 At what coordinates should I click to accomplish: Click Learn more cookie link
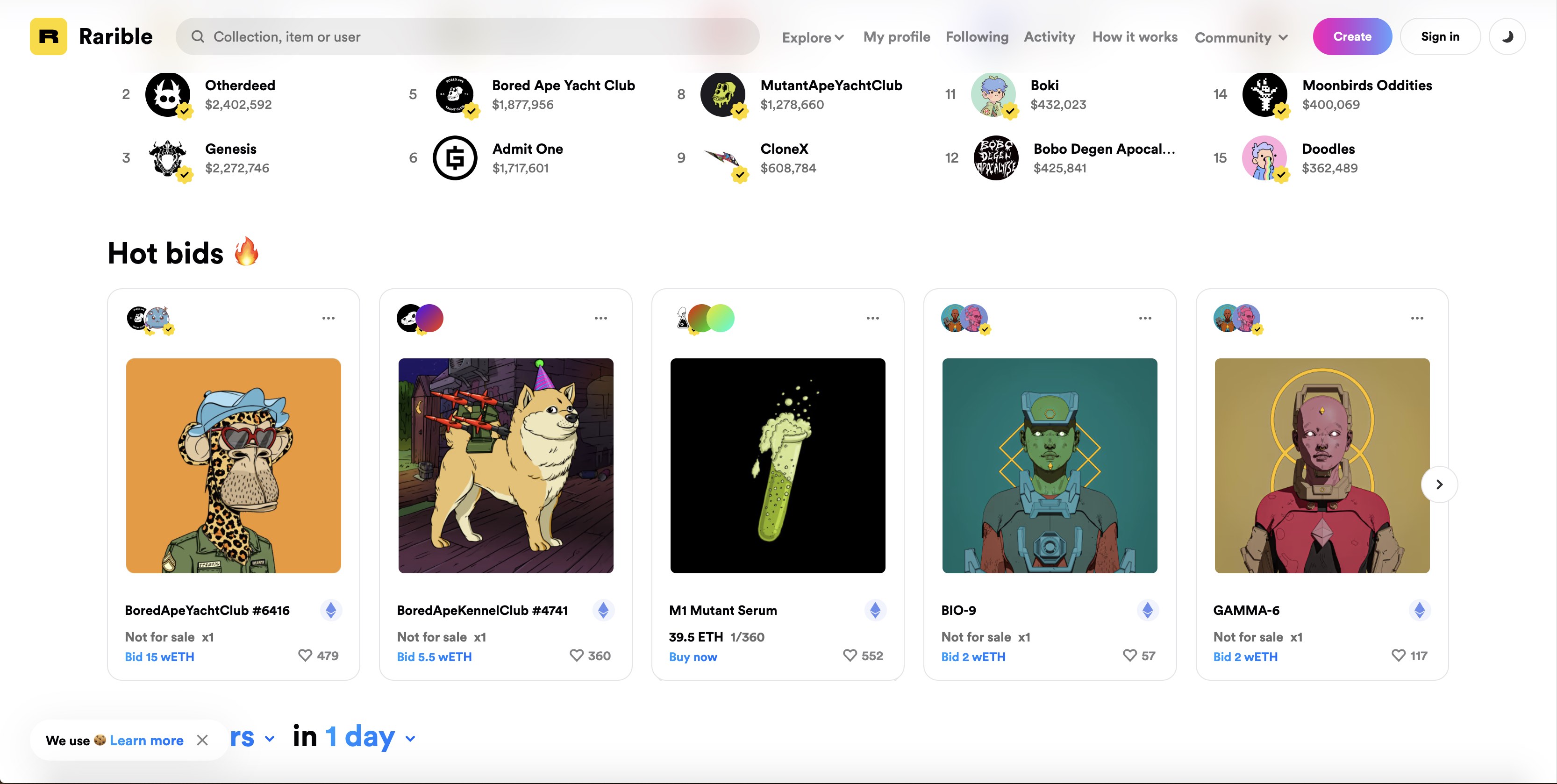(146, 740)
